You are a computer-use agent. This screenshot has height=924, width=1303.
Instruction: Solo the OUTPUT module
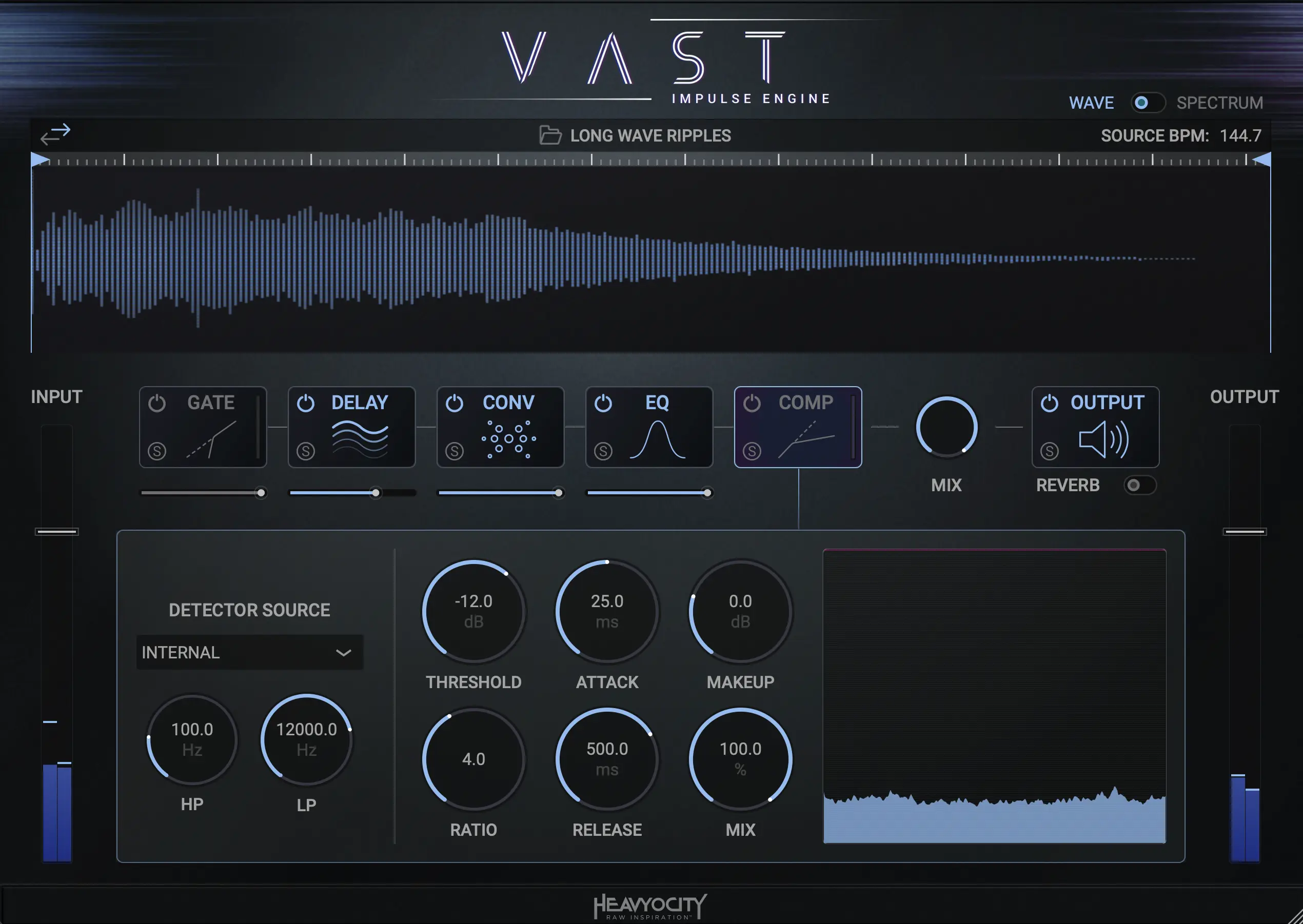(x=1050, y=451)
